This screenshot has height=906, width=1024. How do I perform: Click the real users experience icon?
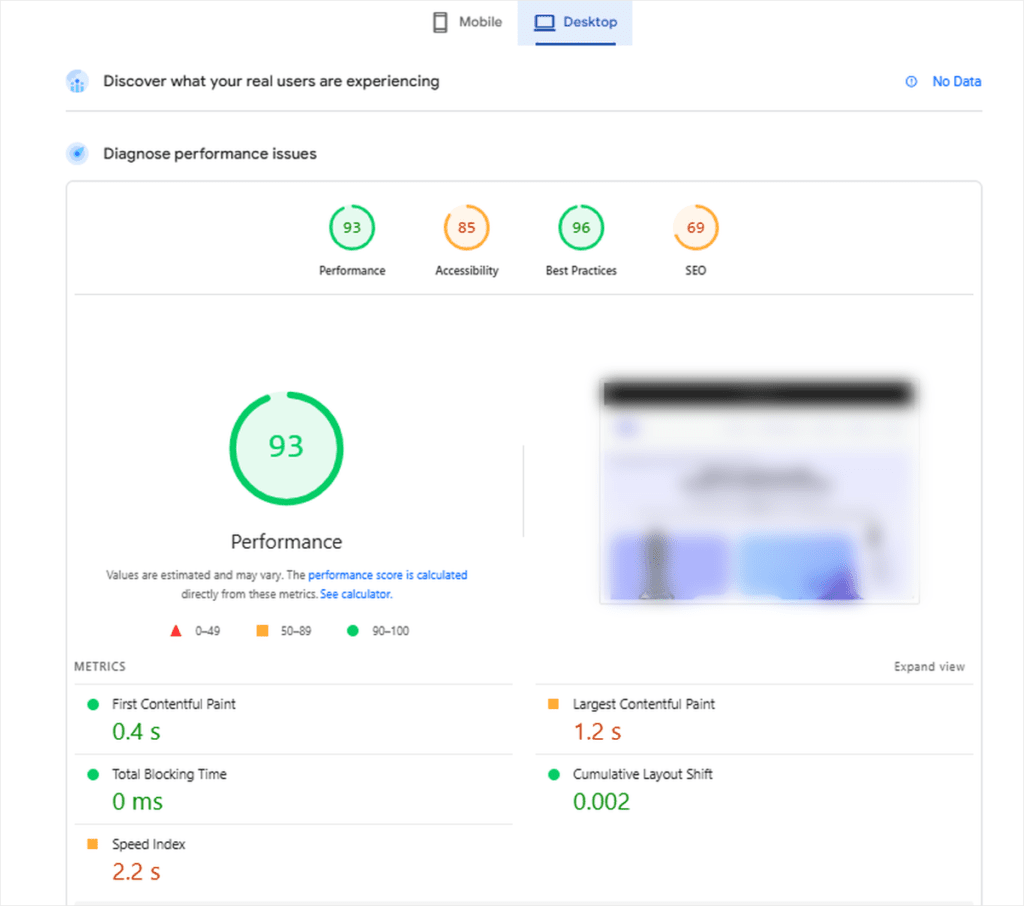coord(78,82)
